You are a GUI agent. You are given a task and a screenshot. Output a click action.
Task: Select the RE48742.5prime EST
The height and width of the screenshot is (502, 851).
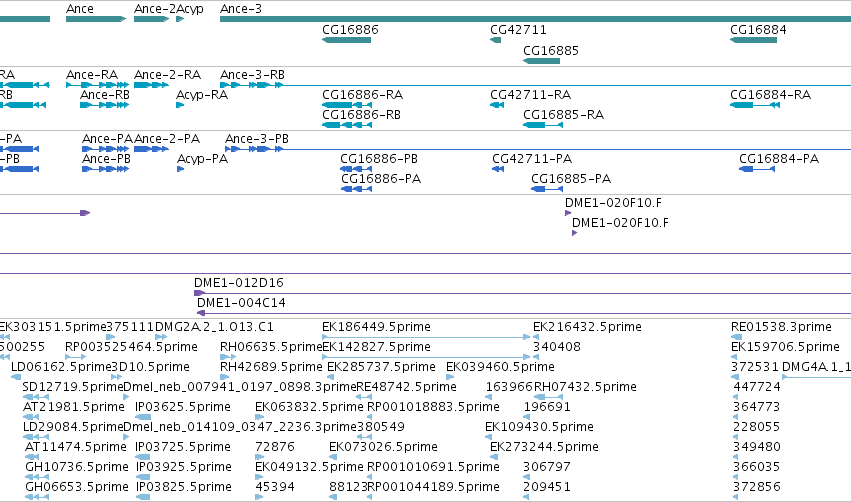(x=364, y=397)
